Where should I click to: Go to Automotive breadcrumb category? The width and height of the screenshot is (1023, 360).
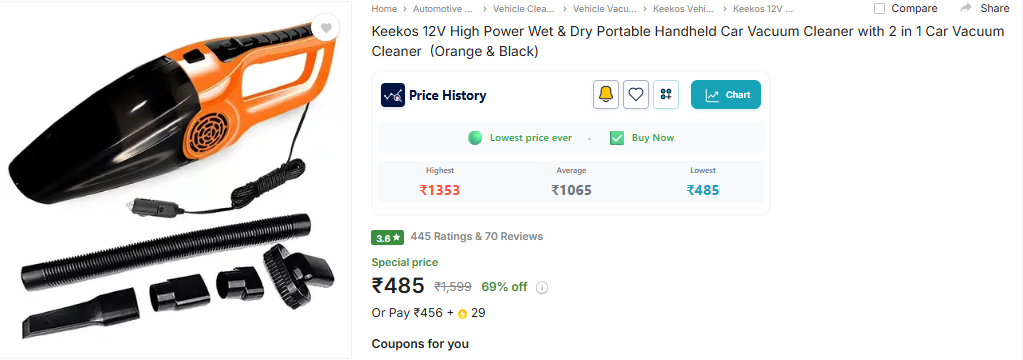443,8
